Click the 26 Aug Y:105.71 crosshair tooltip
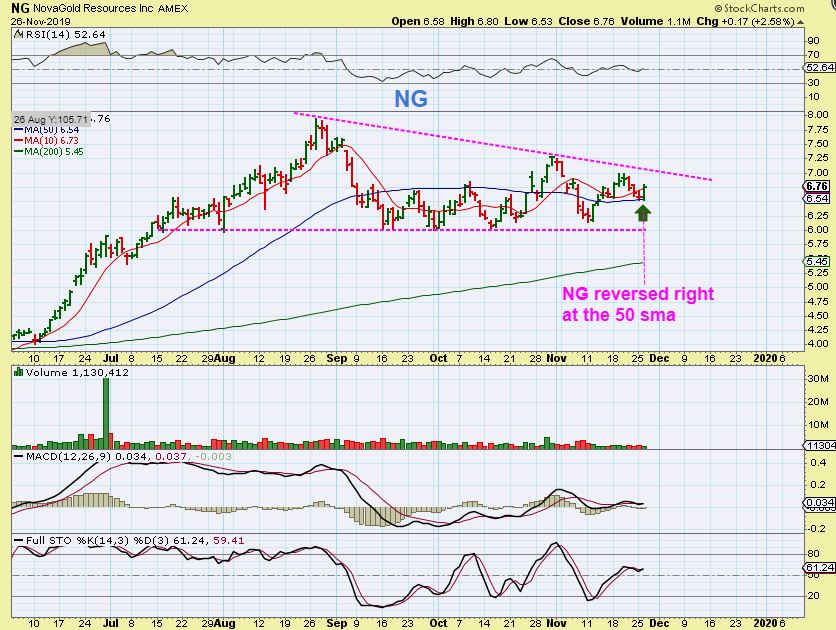This screenshot has width=836, height=630. click(51, 119)
